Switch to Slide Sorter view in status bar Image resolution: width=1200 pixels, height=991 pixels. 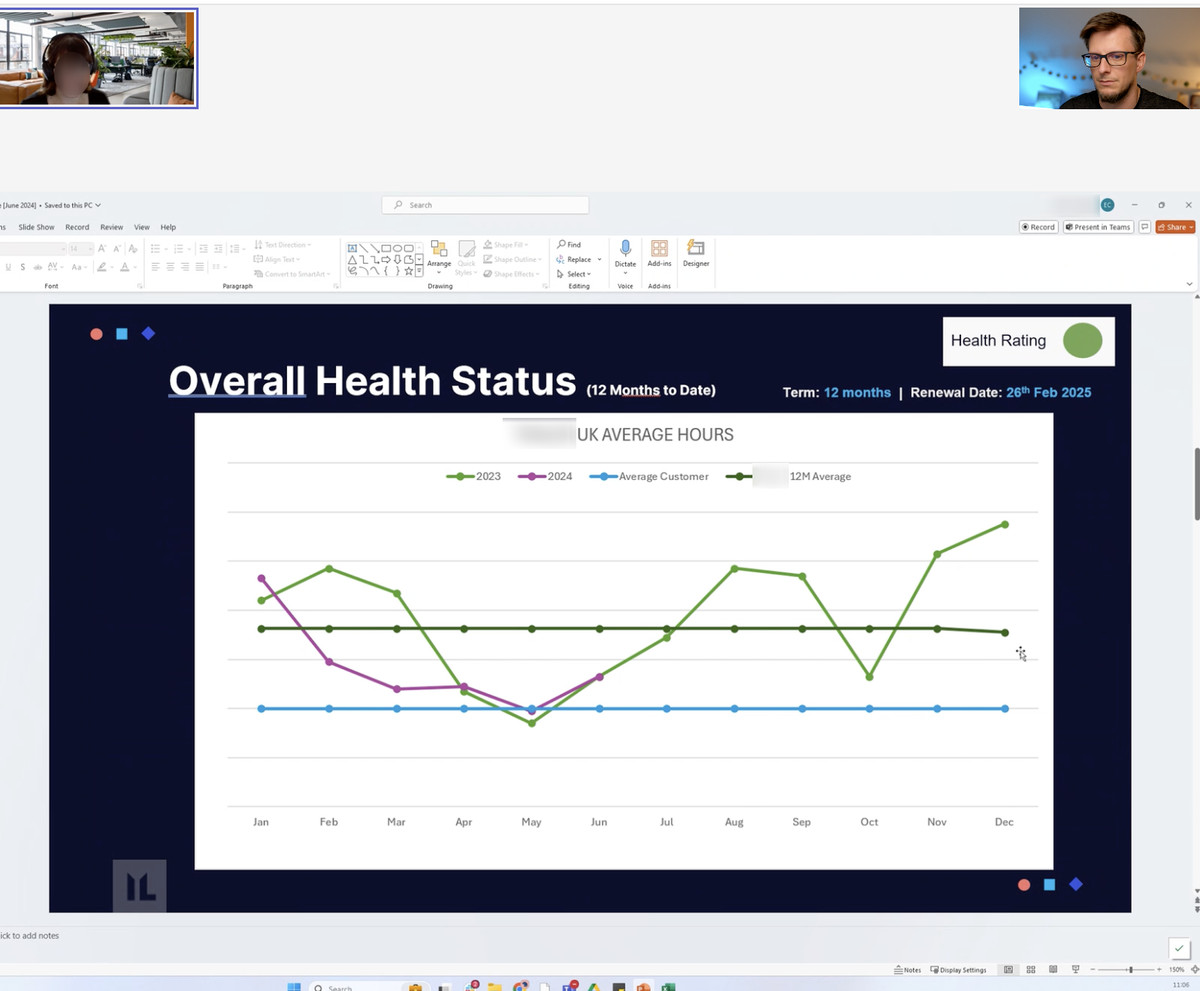1031,970
